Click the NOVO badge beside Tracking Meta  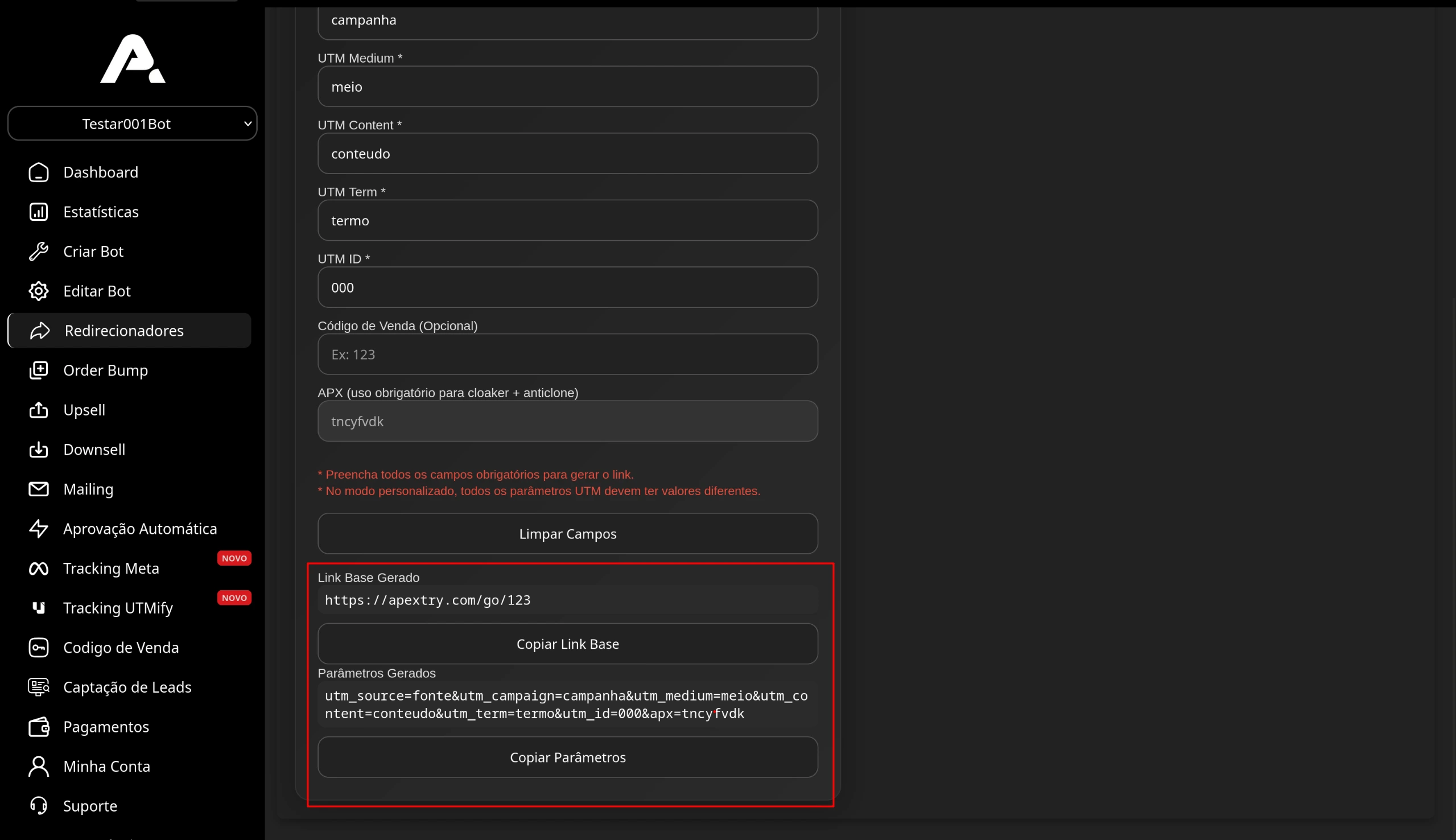click(x=234, y=558)
